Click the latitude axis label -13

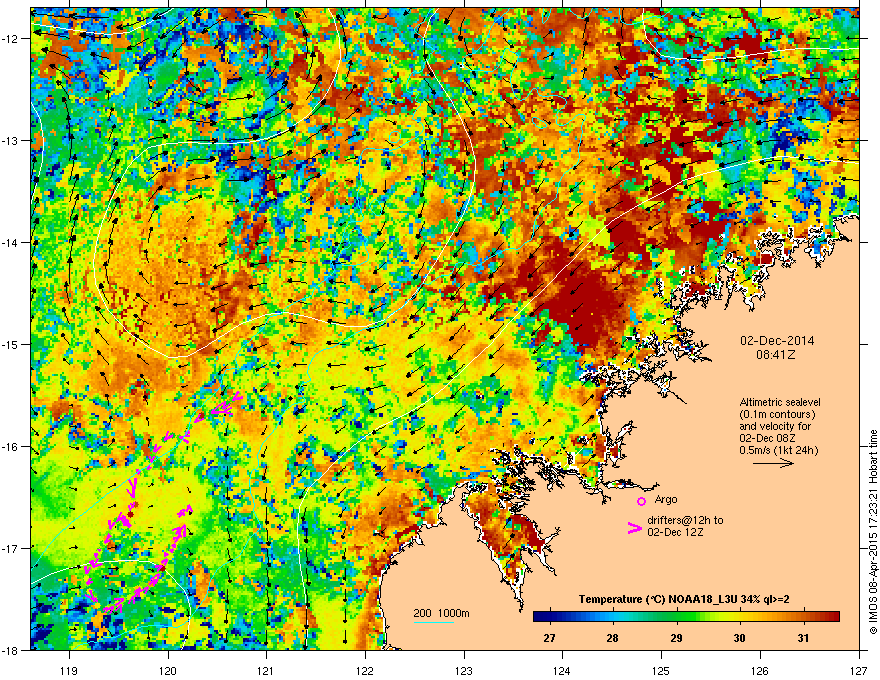[x=11, y=140]
